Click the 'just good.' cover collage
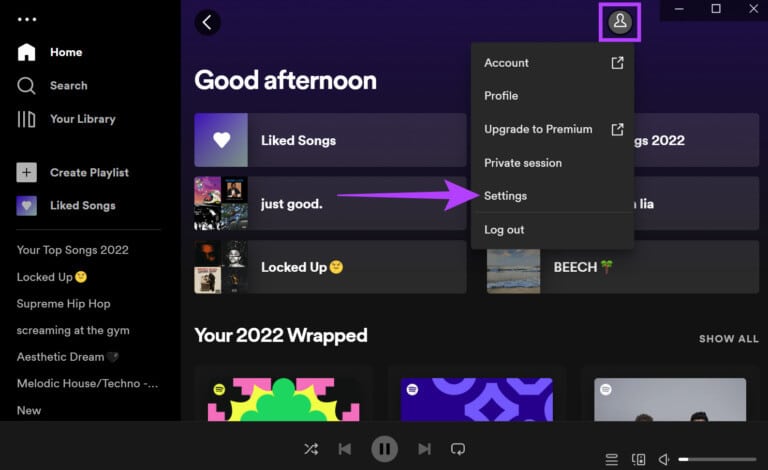Image resolution: width=768 pixels, height=470 pixels. pos(221,203)
